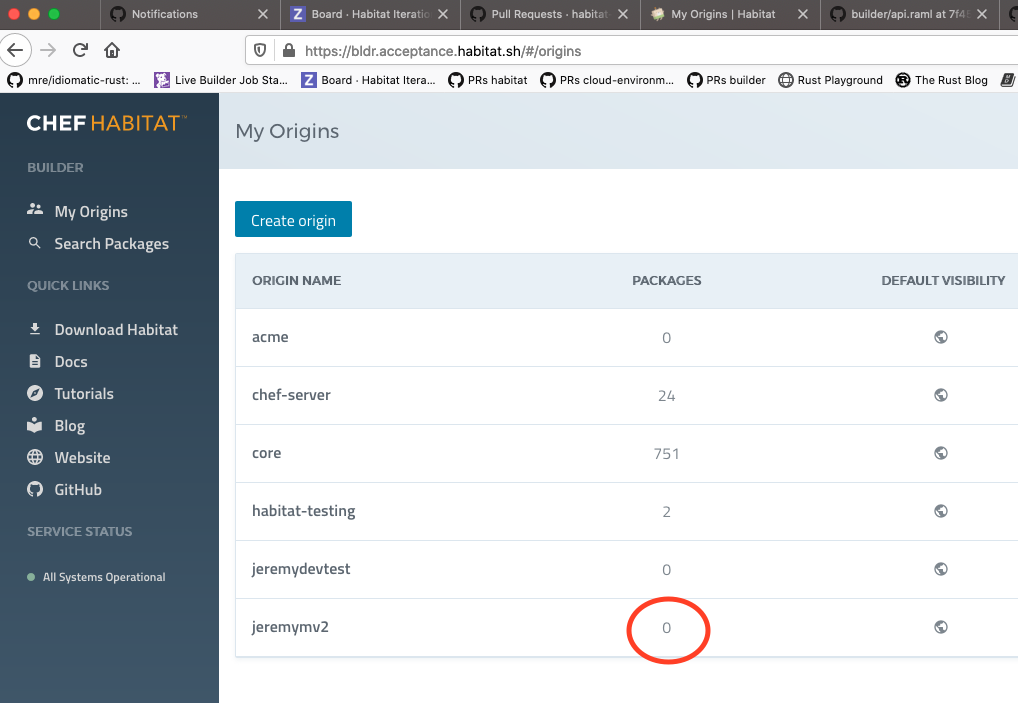The height and width of the screenshot is (703, 1018).
Task: Toggle default visibility for the core origin
Action: coord(940,452)
